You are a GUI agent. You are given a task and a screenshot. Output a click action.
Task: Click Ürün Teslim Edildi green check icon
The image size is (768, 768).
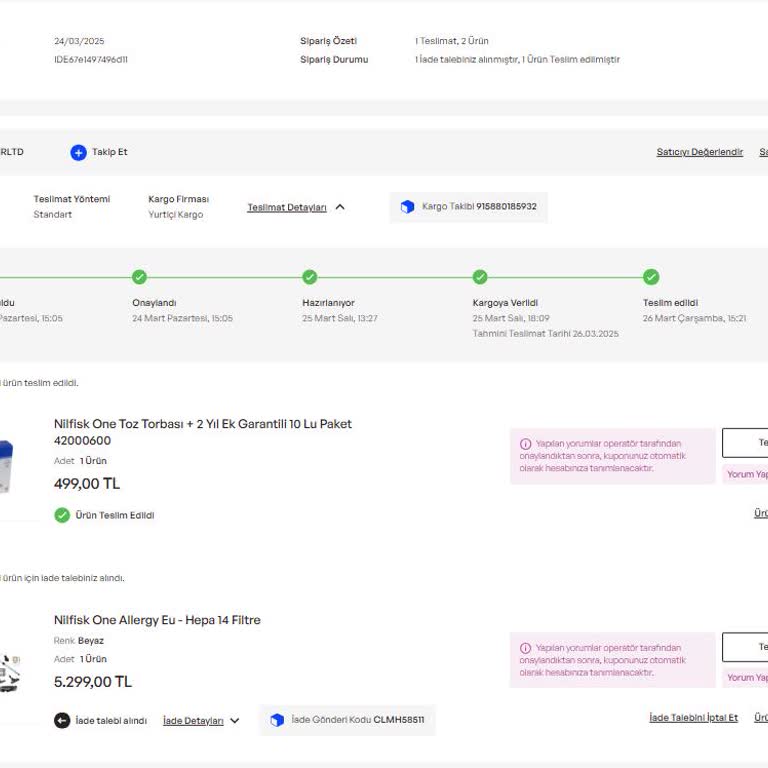(x=62, y=515)
